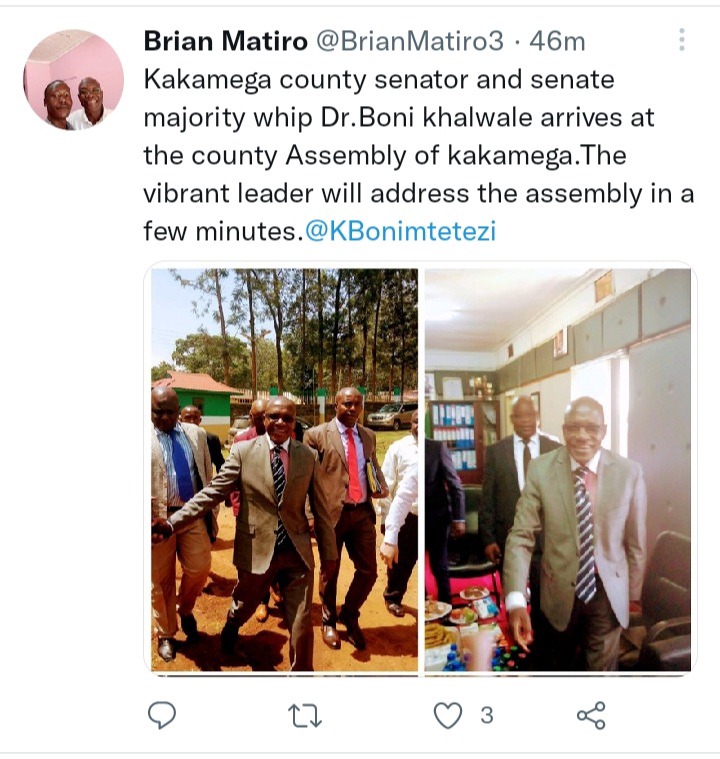Enlarge the outdoor walking photo
Image resolution: width=720 pixels, height=759 pixels.
[x=285, y=470]
